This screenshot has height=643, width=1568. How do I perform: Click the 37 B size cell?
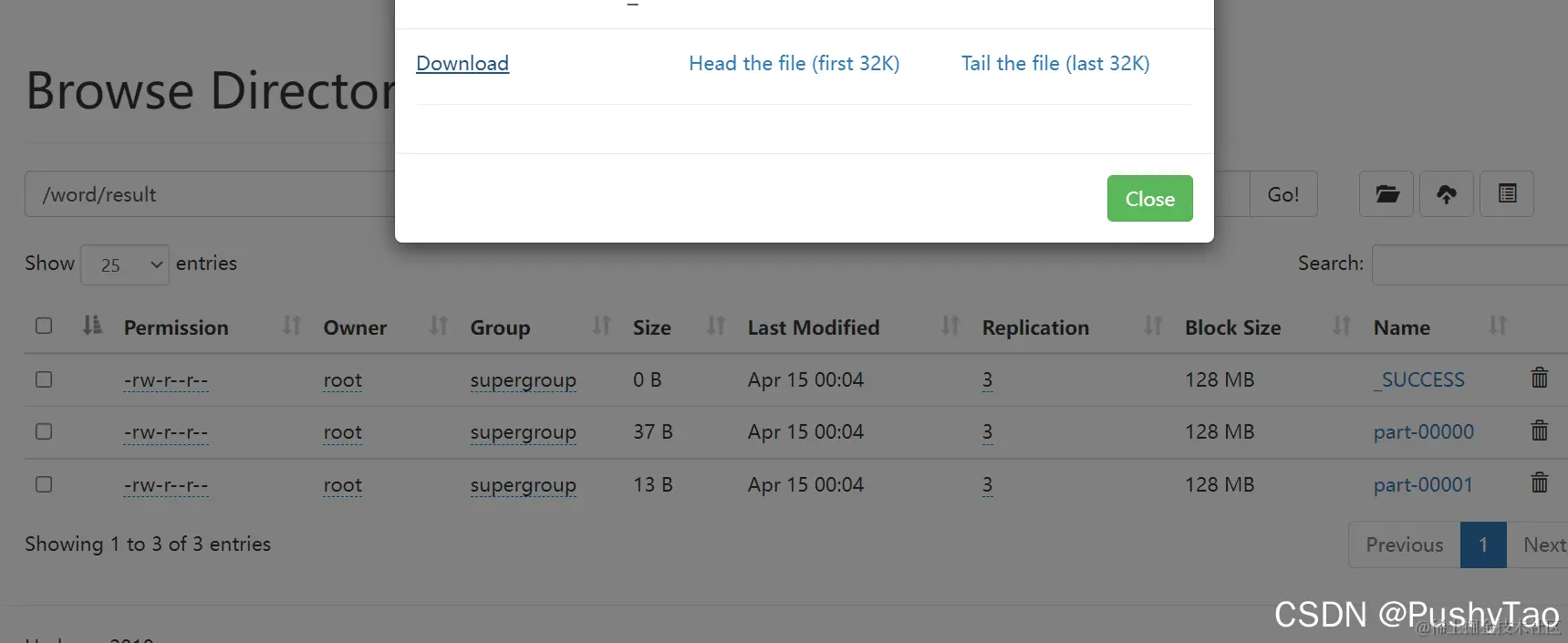click(653, 432)
